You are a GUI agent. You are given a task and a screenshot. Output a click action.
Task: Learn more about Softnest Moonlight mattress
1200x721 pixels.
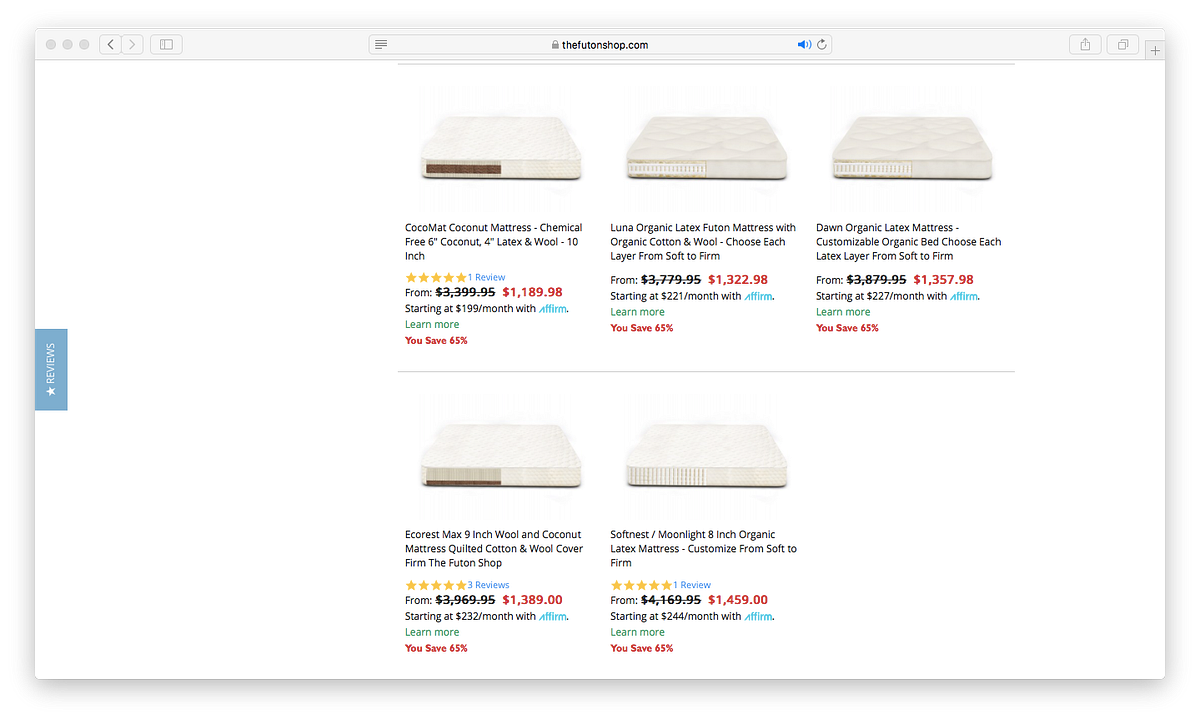click(x=637, y=631)
